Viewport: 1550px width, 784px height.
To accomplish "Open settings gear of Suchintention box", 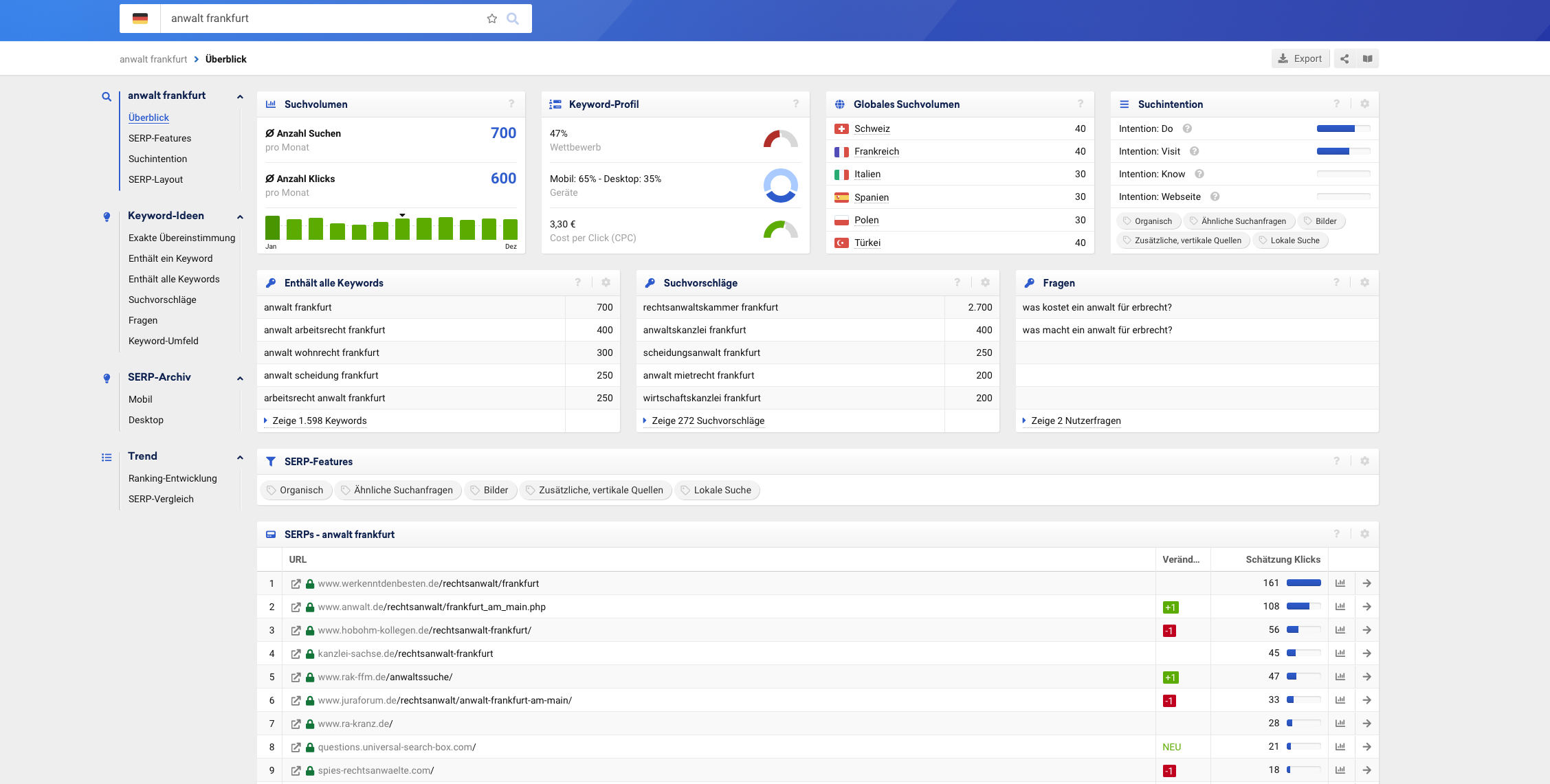I will [1365, 104].
